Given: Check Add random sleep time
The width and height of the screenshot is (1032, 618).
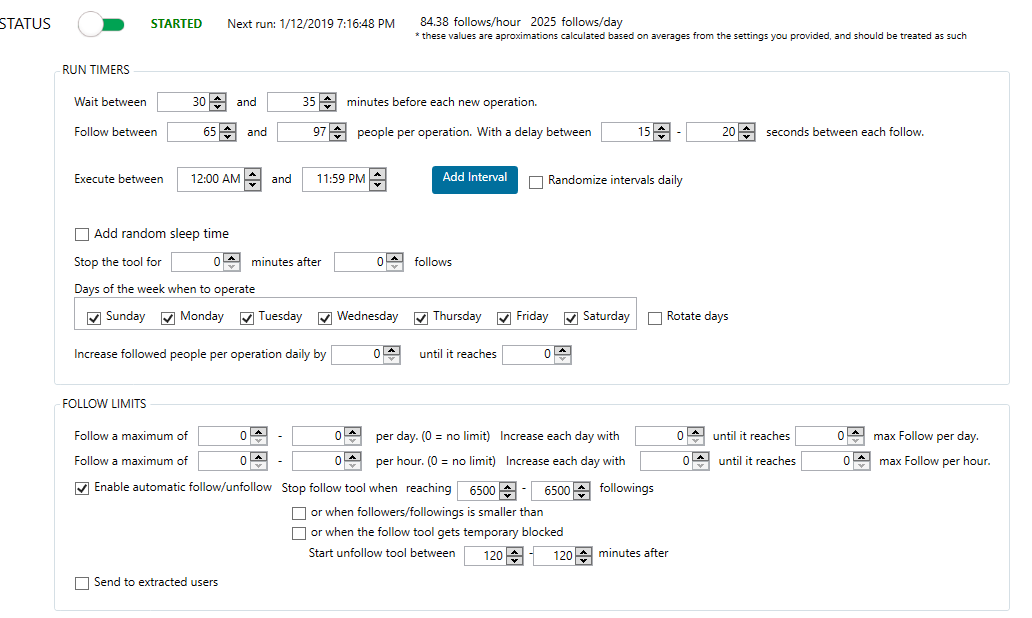Looking at the screenshot, I should 82,234.
